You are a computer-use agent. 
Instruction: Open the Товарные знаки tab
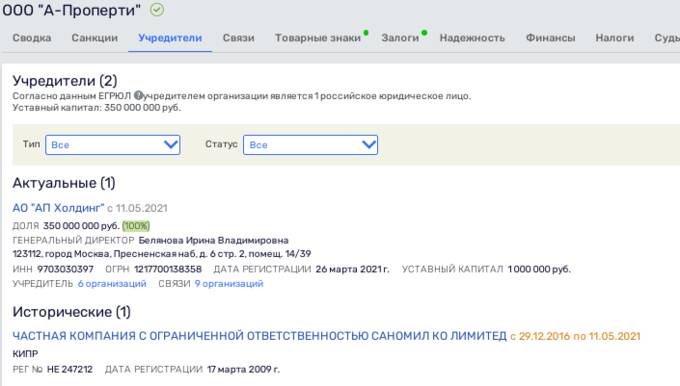point(318,38)
